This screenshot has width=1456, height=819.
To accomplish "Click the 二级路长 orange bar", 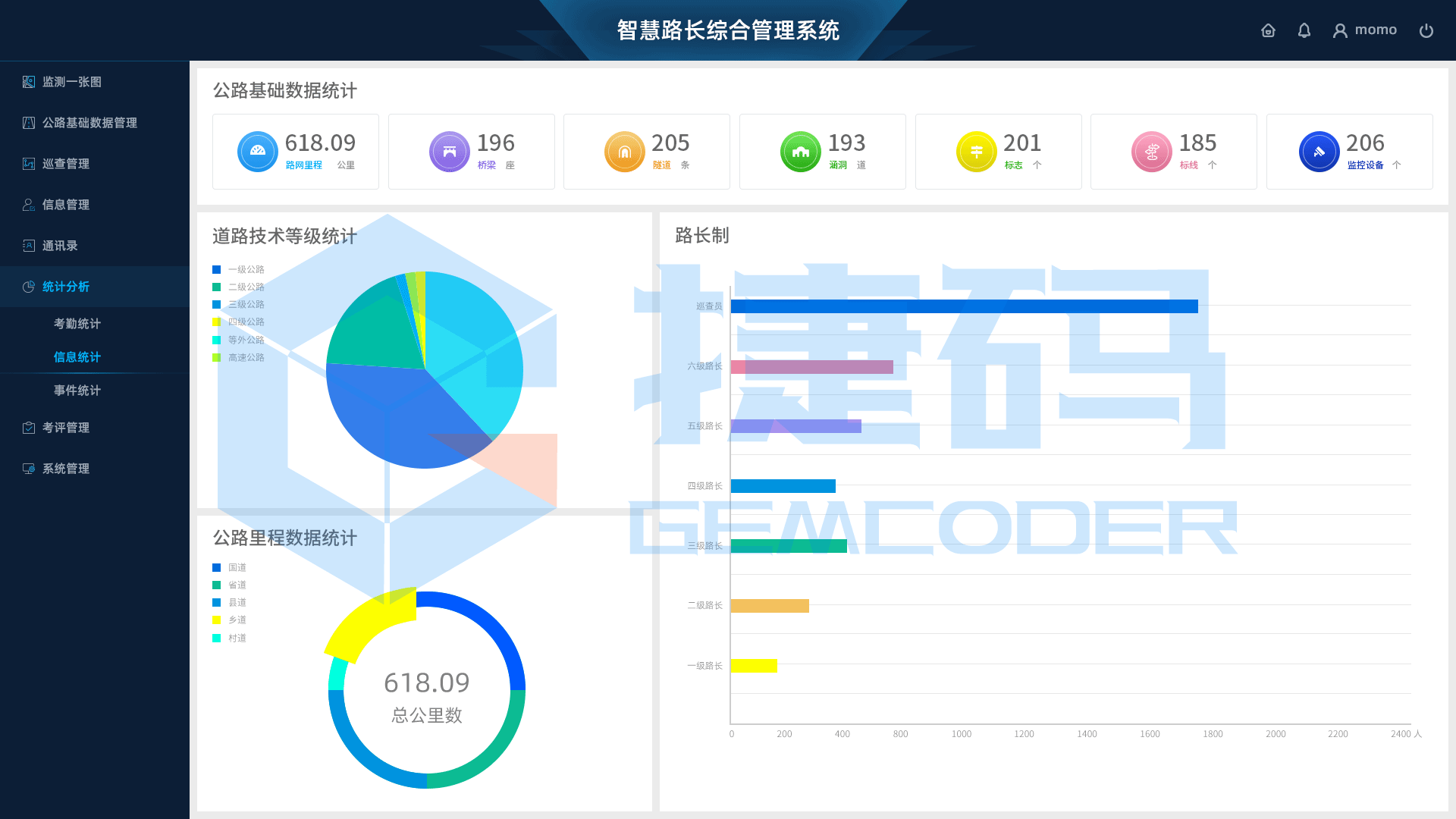I will (770, 606).
